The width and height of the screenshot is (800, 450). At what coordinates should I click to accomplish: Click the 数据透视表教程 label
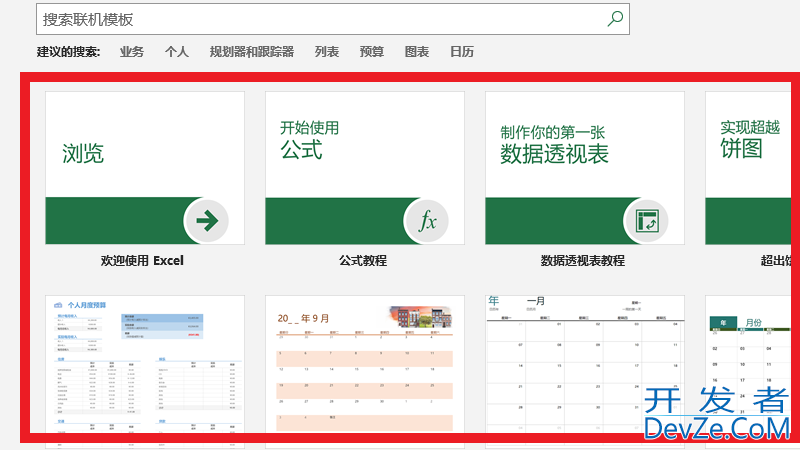(x=583, y=261)
